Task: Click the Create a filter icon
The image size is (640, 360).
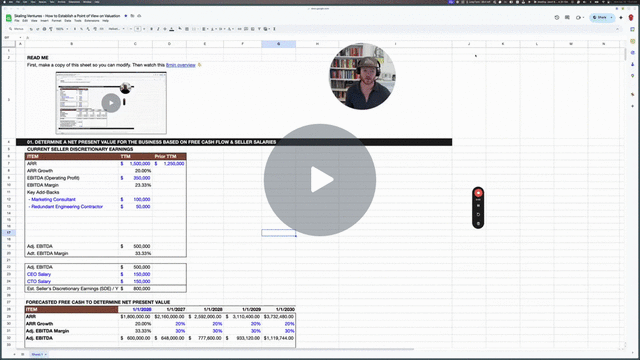Action: coord(259,29)
